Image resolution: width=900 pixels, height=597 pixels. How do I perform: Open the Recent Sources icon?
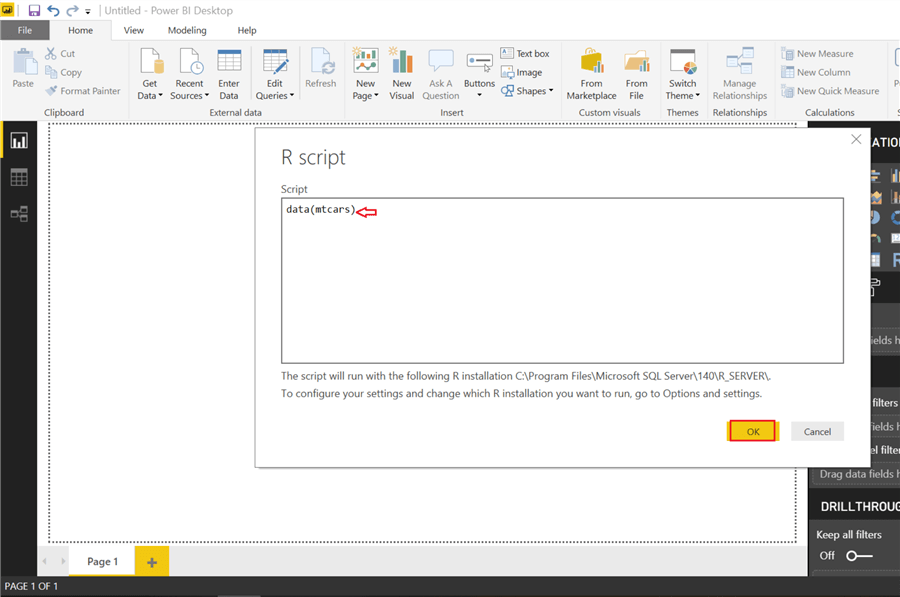click(x=189, y=62)
